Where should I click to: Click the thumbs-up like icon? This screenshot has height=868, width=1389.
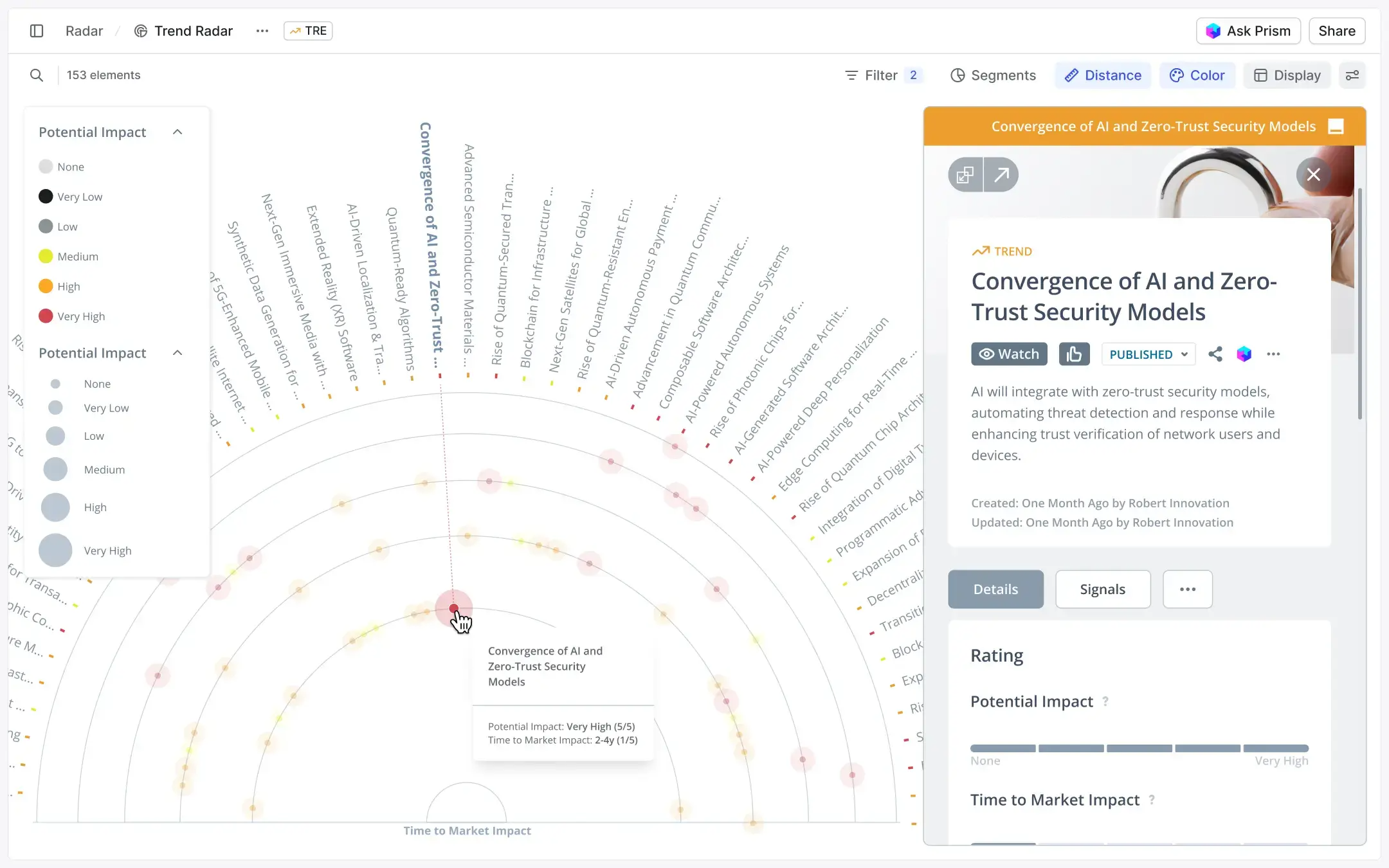[x=1074, y=354]
